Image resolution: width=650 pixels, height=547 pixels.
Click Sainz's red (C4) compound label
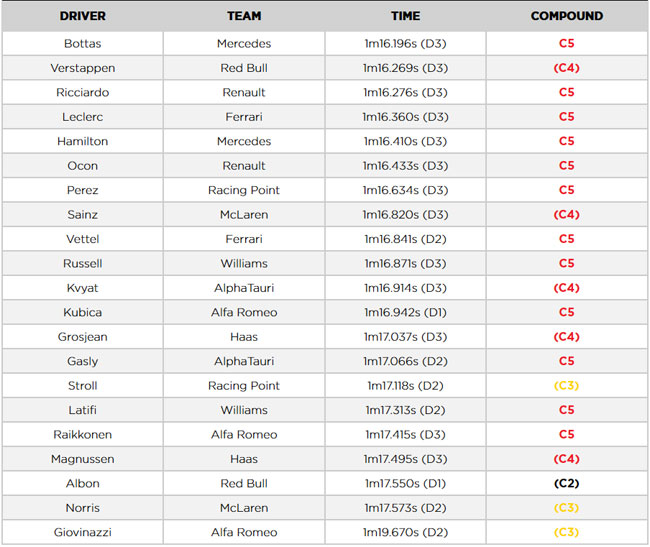pos(567,215)
